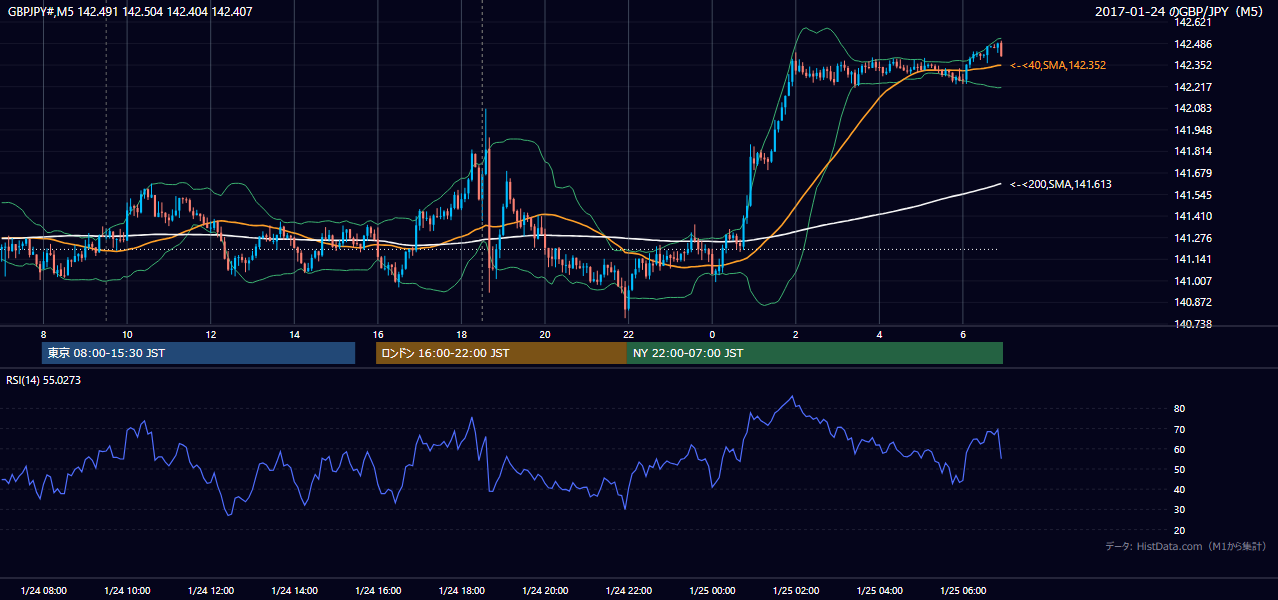Click RSI scale value 70
1278x600 pixels.
pyautogui.click(x=1179, y=430)
